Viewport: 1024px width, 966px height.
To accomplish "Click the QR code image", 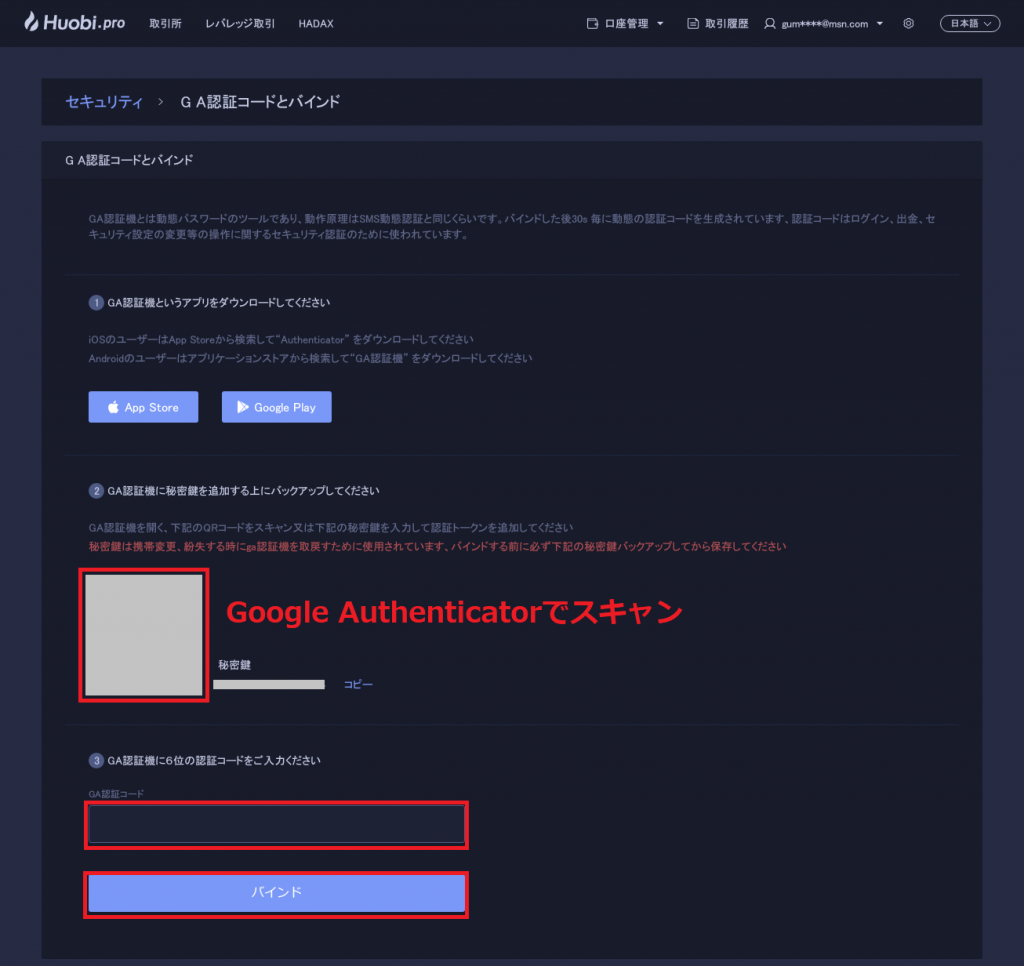I will coord(144,635).
